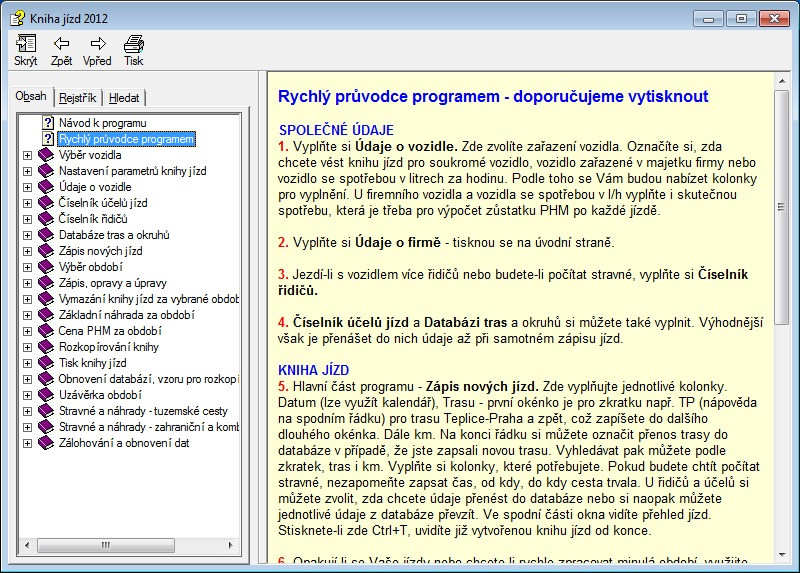800x573 pixels.
Task: Click the tree scroll-left arrow
Action: (x=27, y=545)
